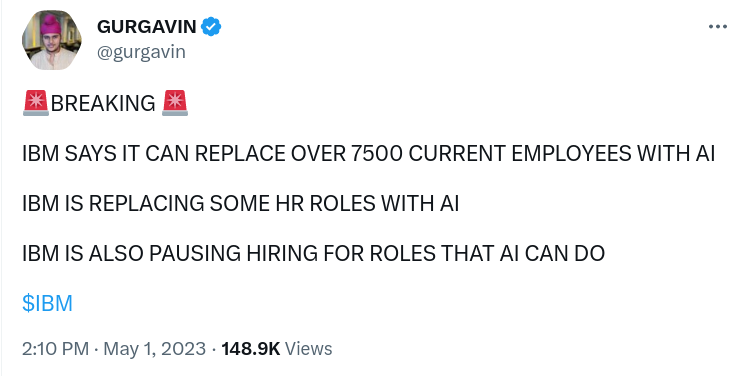Image resolution: width=743 pixels, height=376 pixels.
Task: Open the @gurgavin handle
Action: [141, 52]
